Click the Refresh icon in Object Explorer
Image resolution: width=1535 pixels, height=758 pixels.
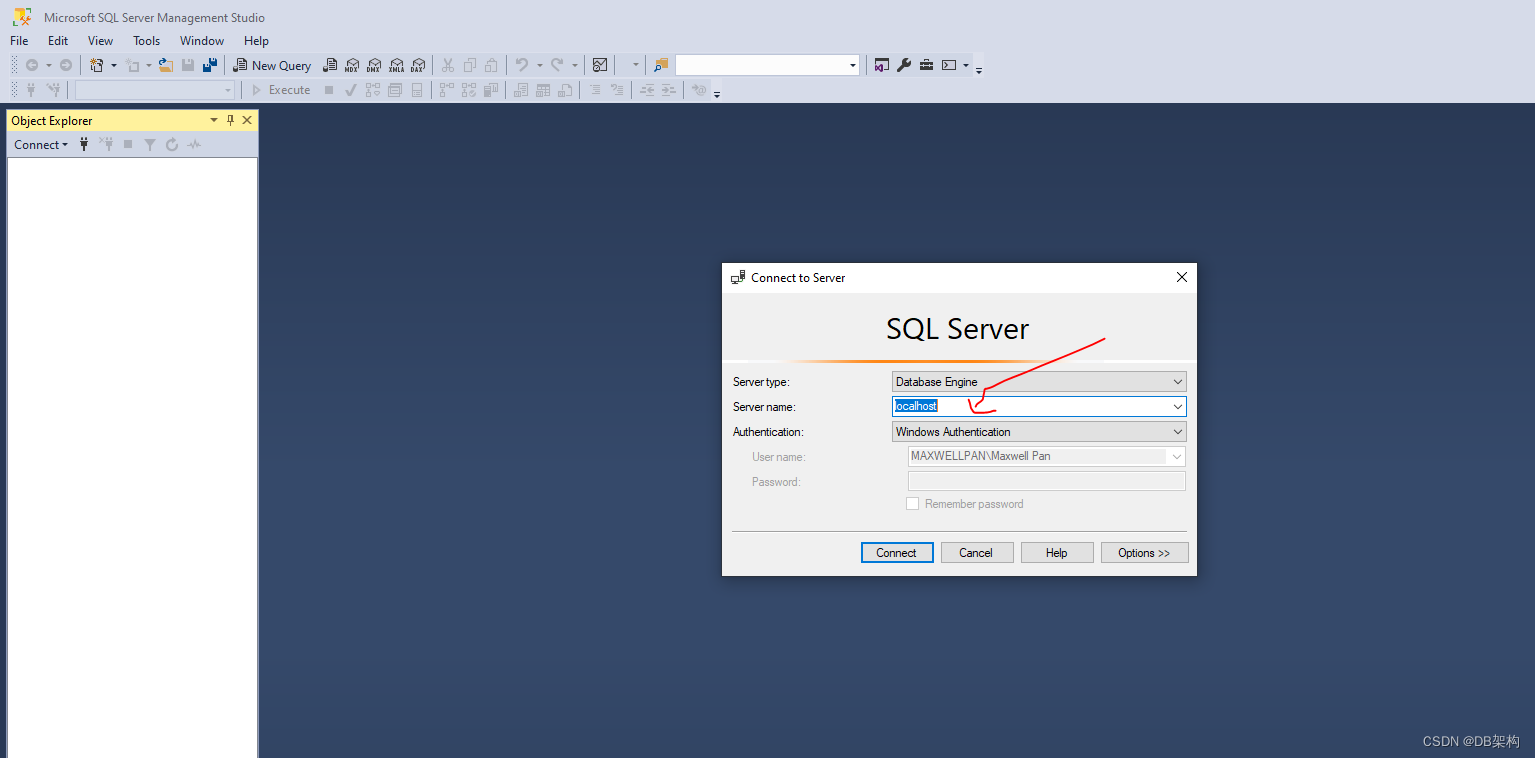(172, 144)
